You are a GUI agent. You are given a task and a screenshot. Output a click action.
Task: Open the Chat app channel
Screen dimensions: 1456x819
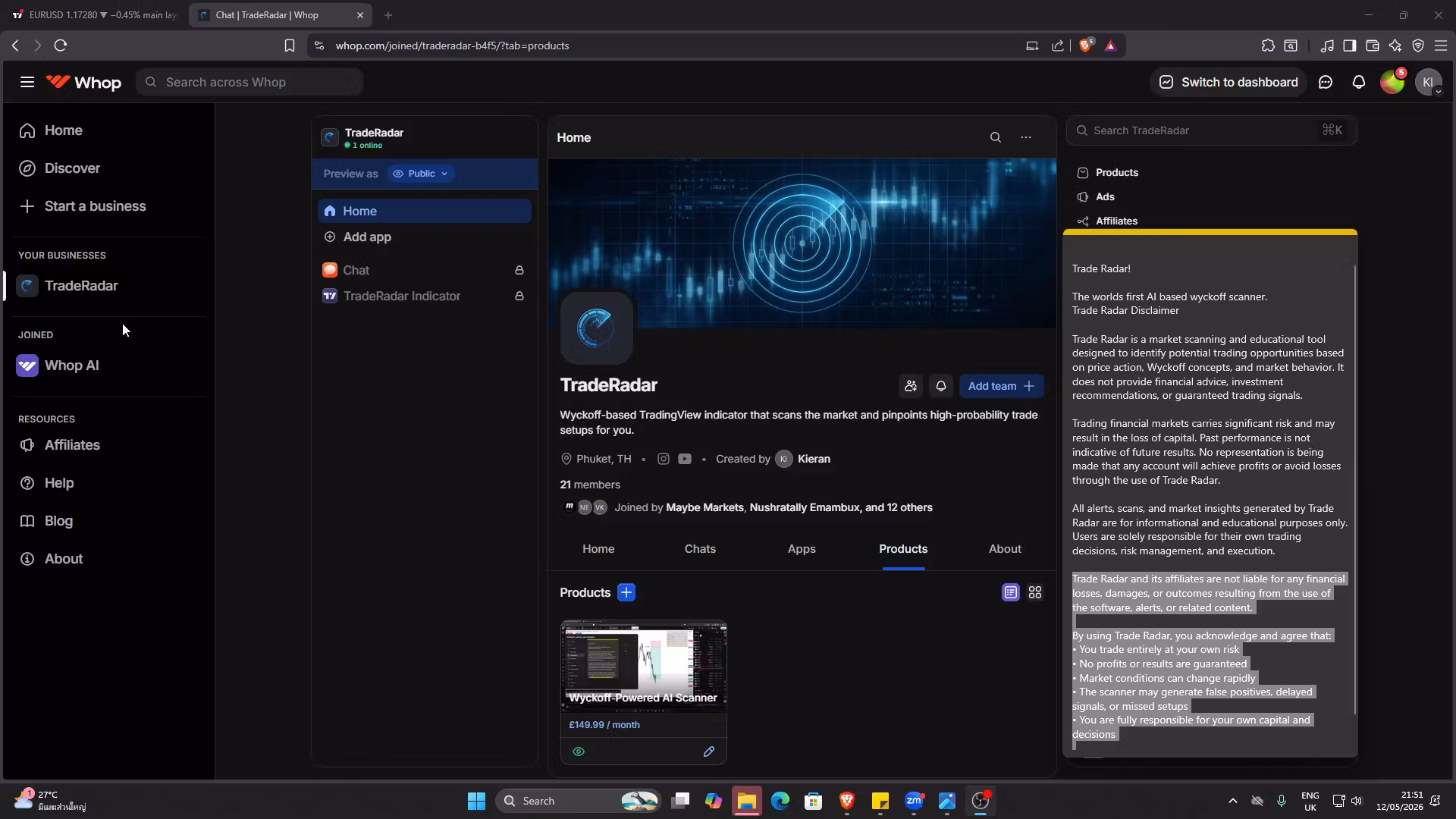(425, 270)
